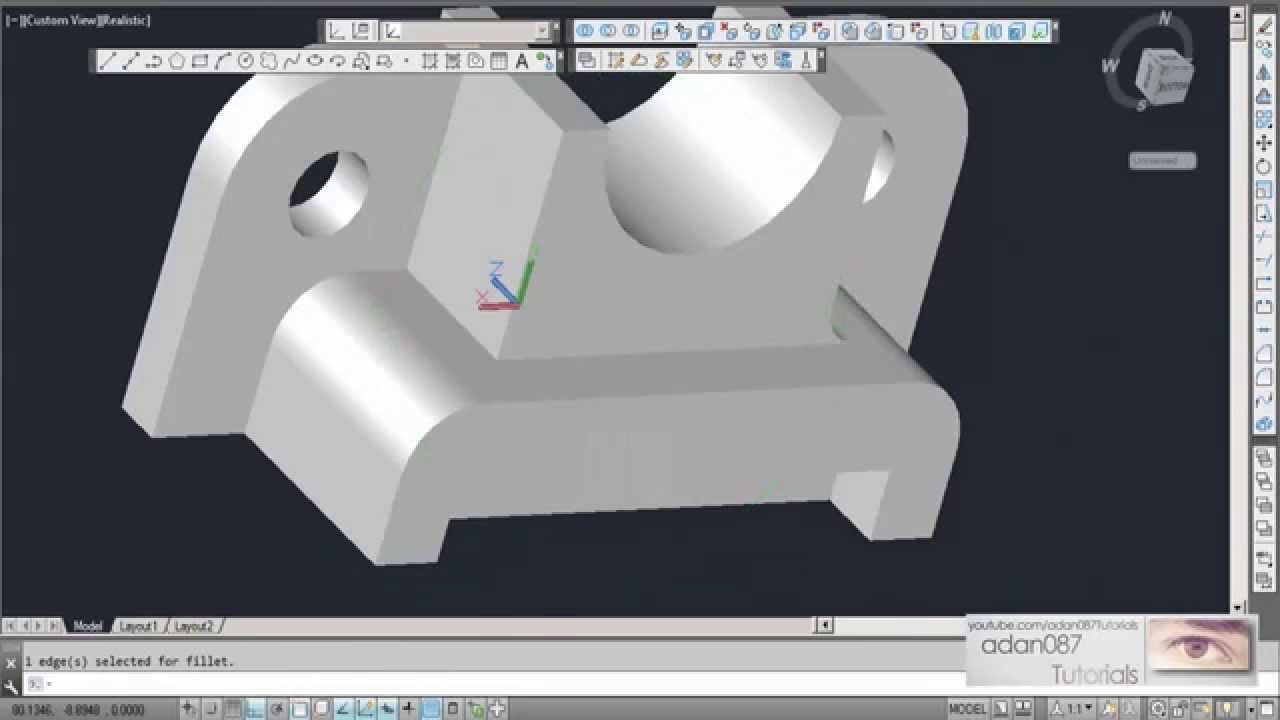Select the Multiline Text A tool
The image size is (1280, 720).
pyautogui.click(x=521, y=61)
